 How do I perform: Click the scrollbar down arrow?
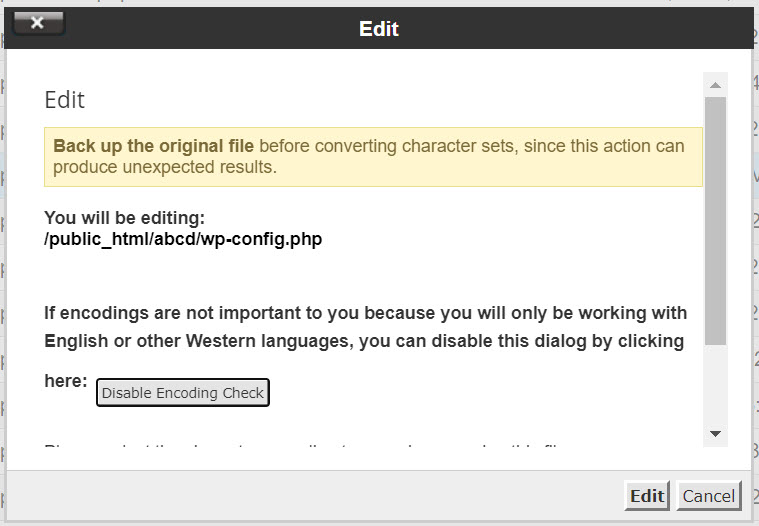(715, 433)
